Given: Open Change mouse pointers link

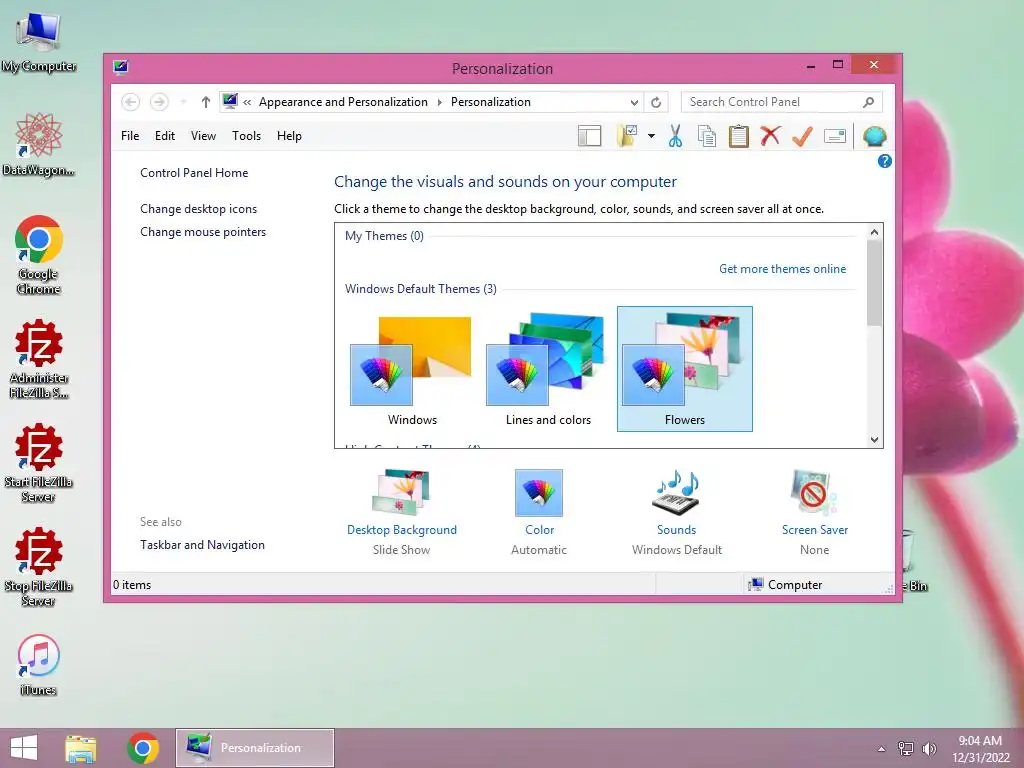Looking at the screenshot, I should point(203,232).
